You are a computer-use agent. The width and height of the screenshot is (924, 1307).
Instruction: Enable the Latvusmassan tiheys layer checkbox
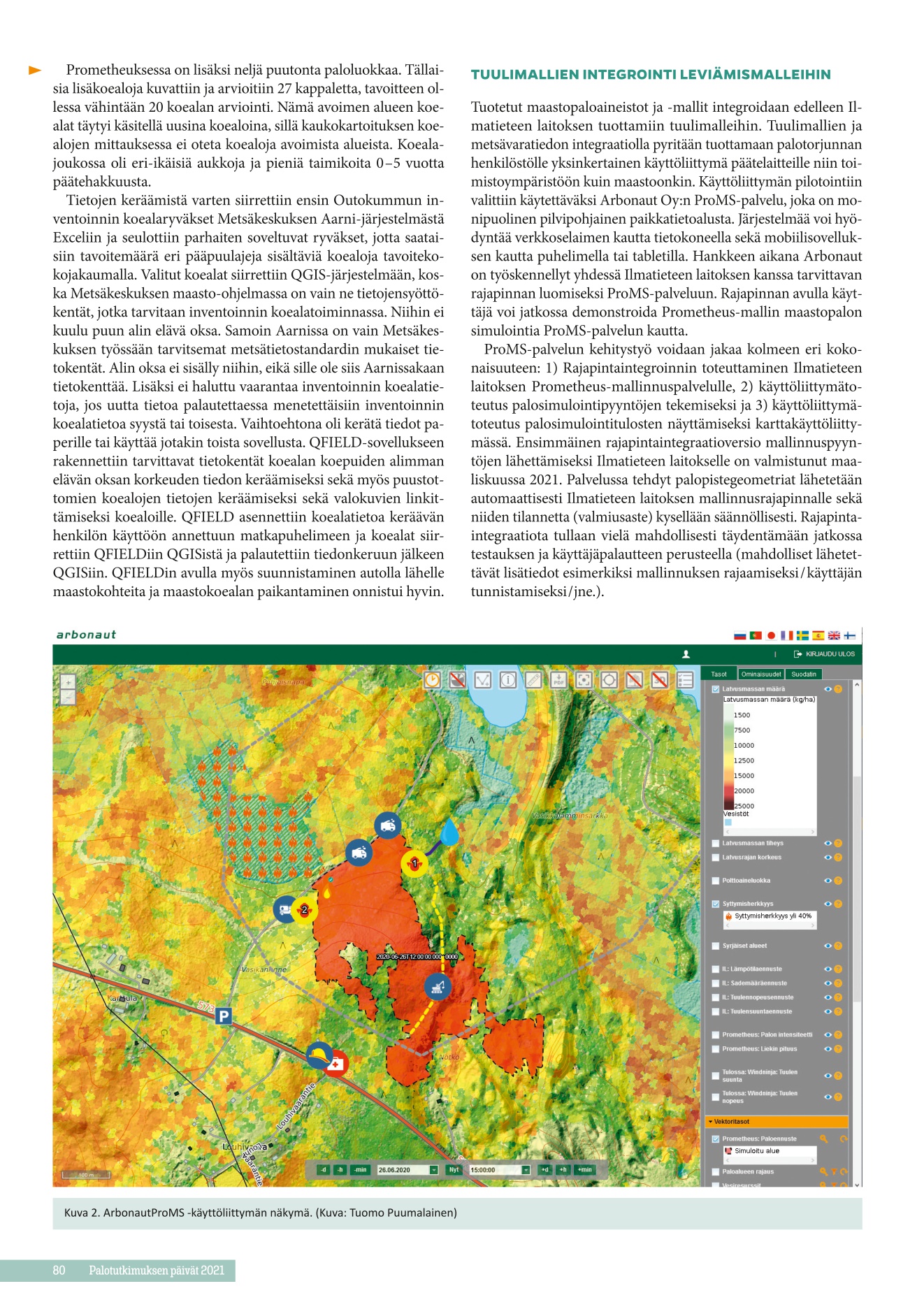716,844
